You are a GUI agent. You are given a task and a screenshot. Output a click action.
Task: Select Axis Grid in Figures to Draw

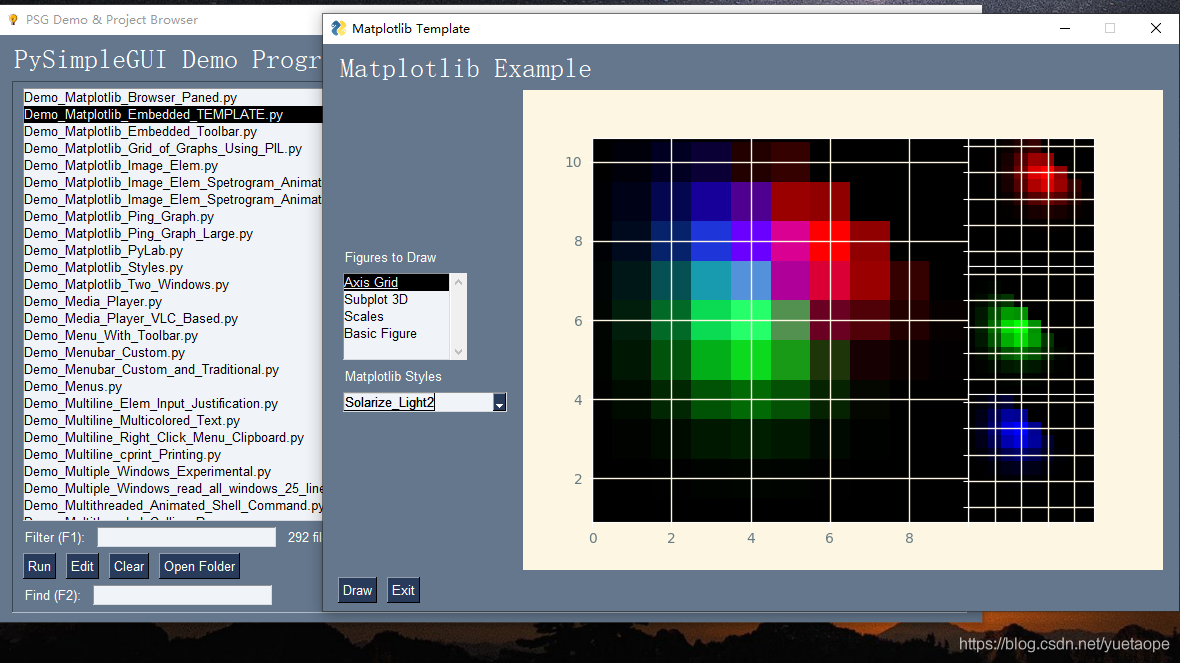point(396,282)
